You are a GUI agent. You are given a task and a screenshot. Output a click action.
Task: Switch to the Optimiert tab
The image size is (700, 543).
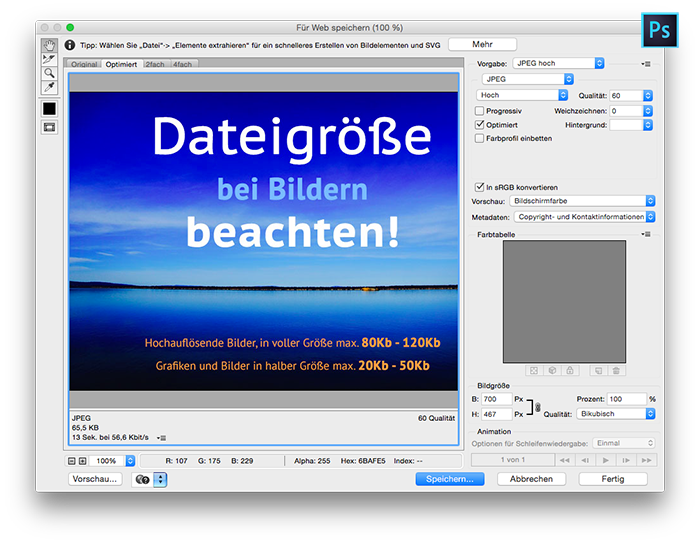click(x=121, y=64)
